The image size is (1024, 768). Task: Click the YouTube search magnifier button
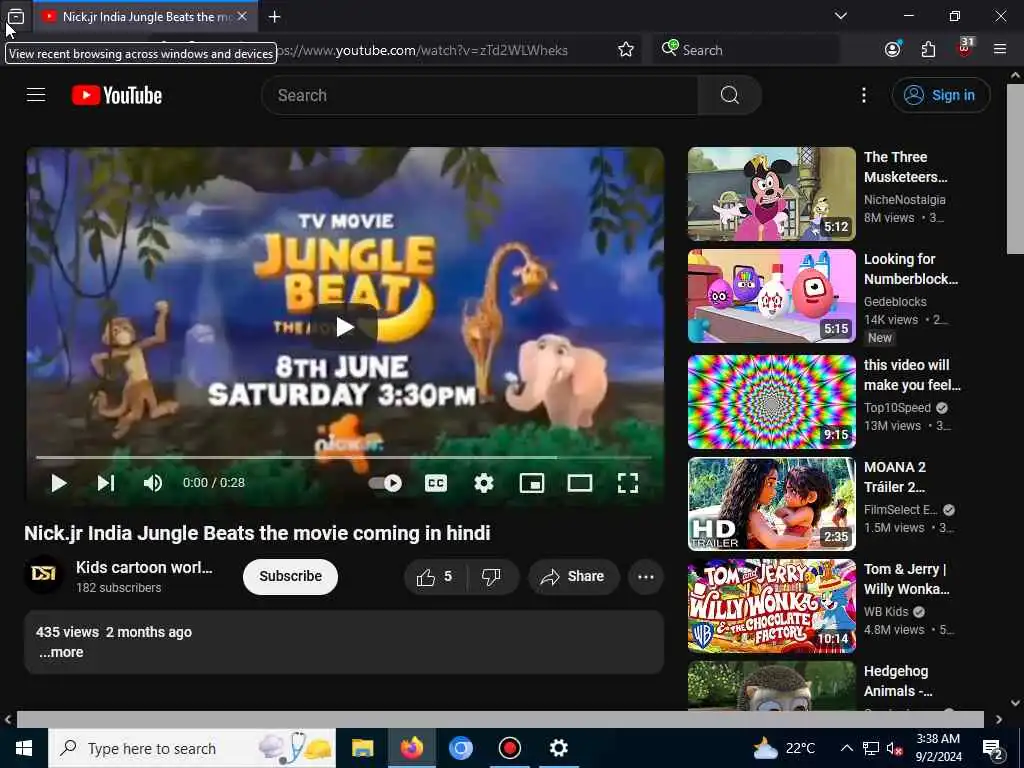729,95
